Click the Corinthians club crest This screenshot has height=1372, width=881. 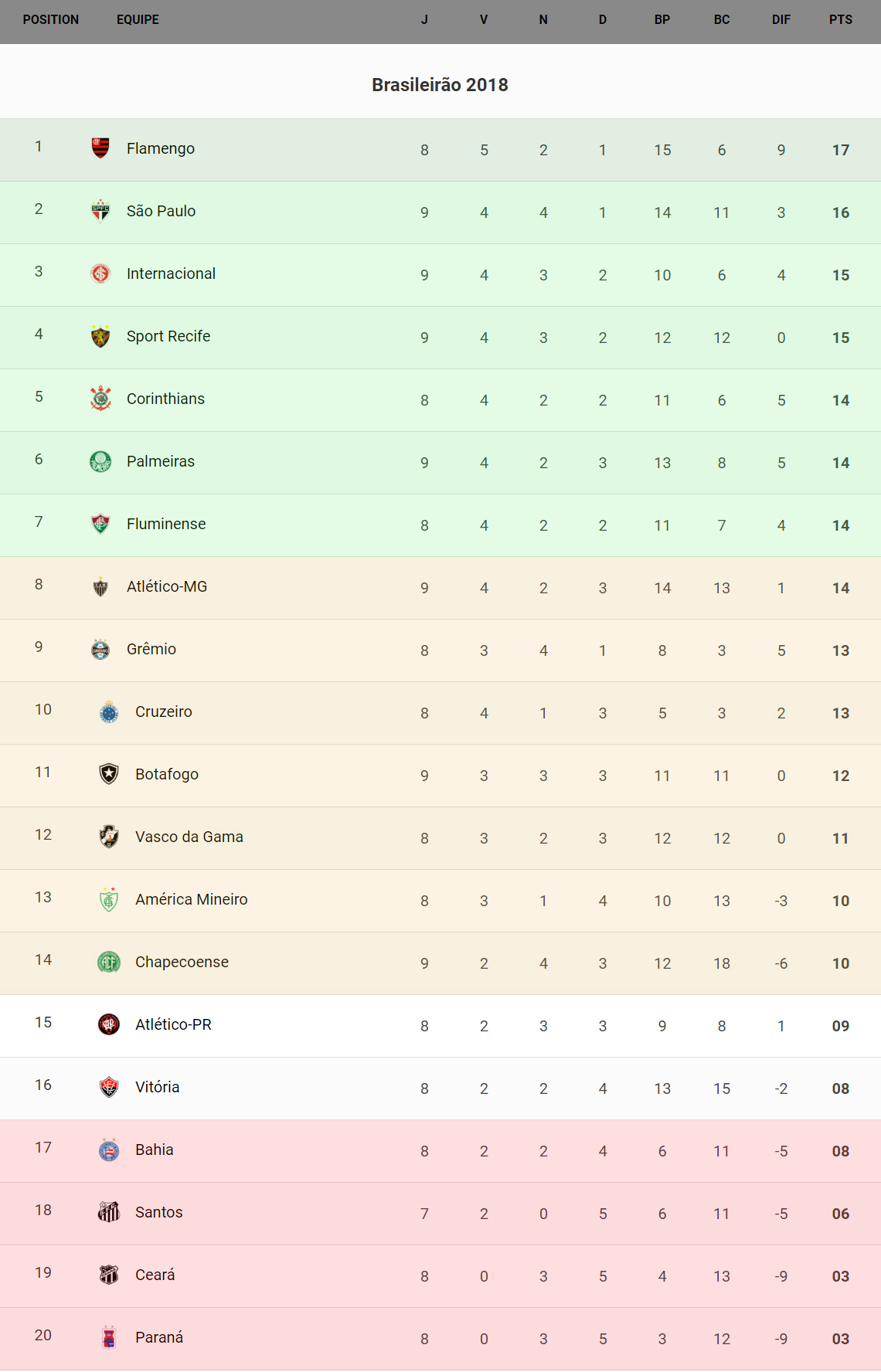coord(100,398)
